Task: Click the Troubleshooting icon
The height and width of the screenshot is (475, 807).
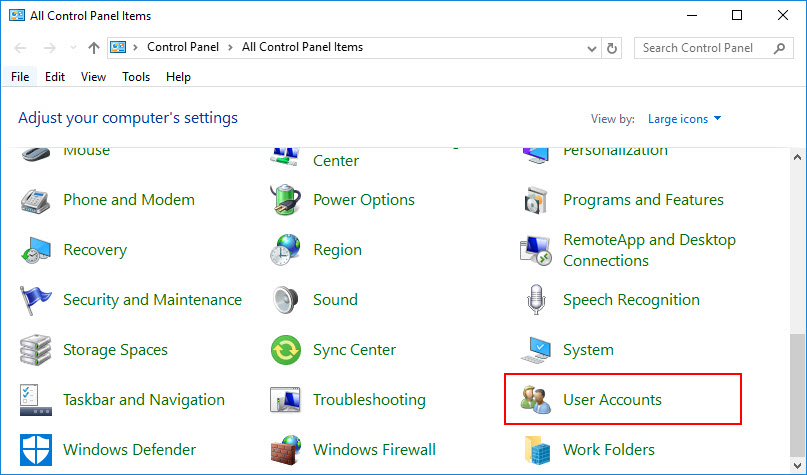Action: click(x=285, y=400)
